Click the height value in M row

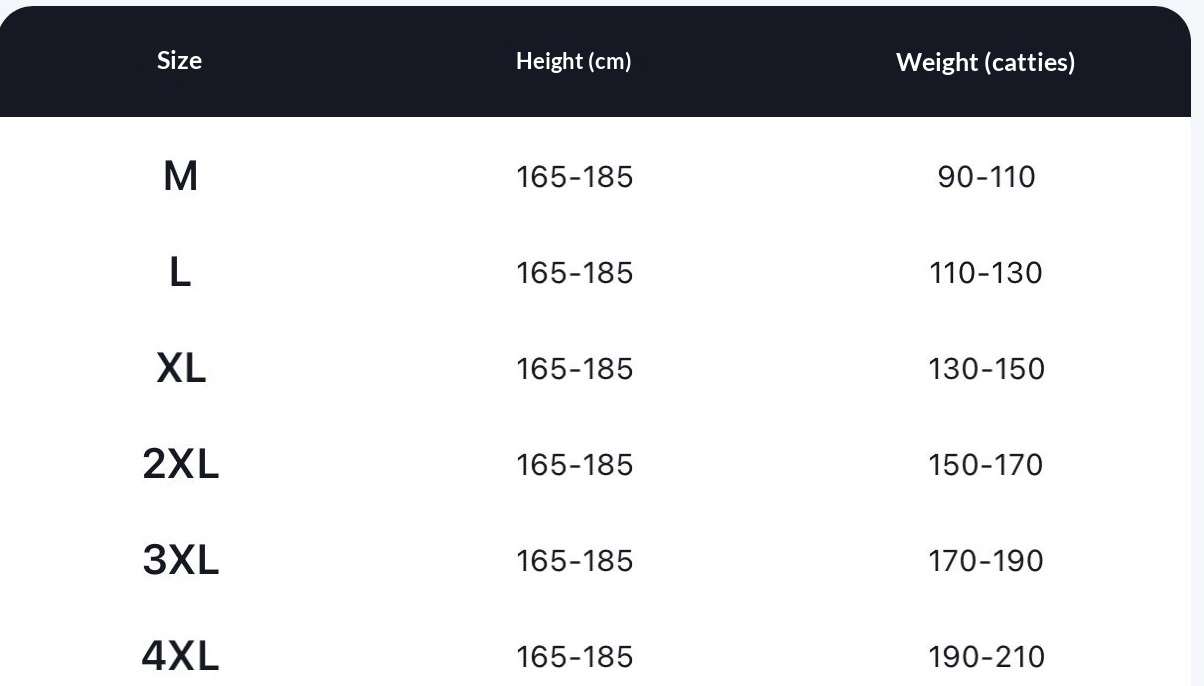tap(575, 177)
